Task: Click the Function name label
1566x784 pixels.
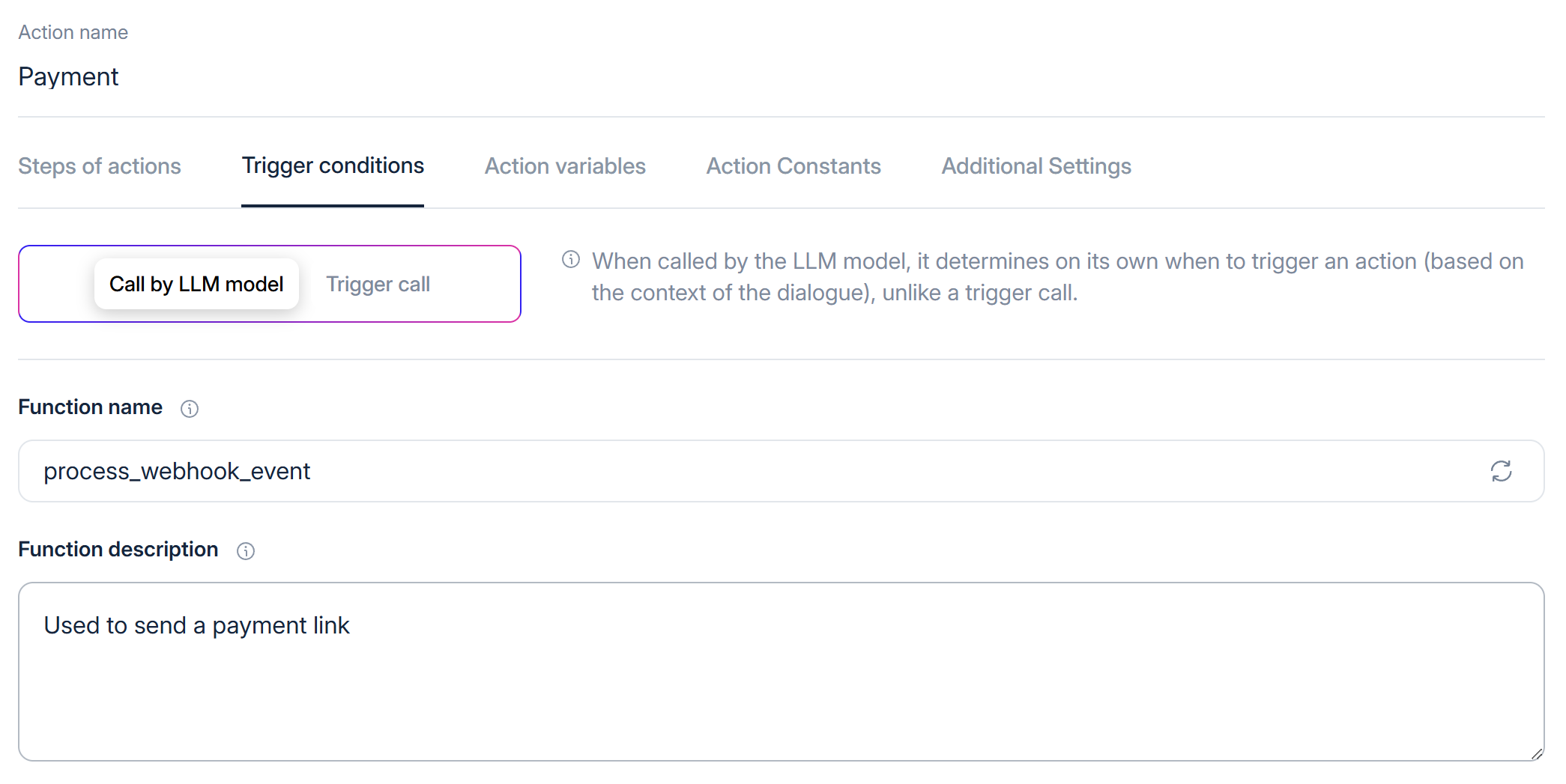Action: 90,407
